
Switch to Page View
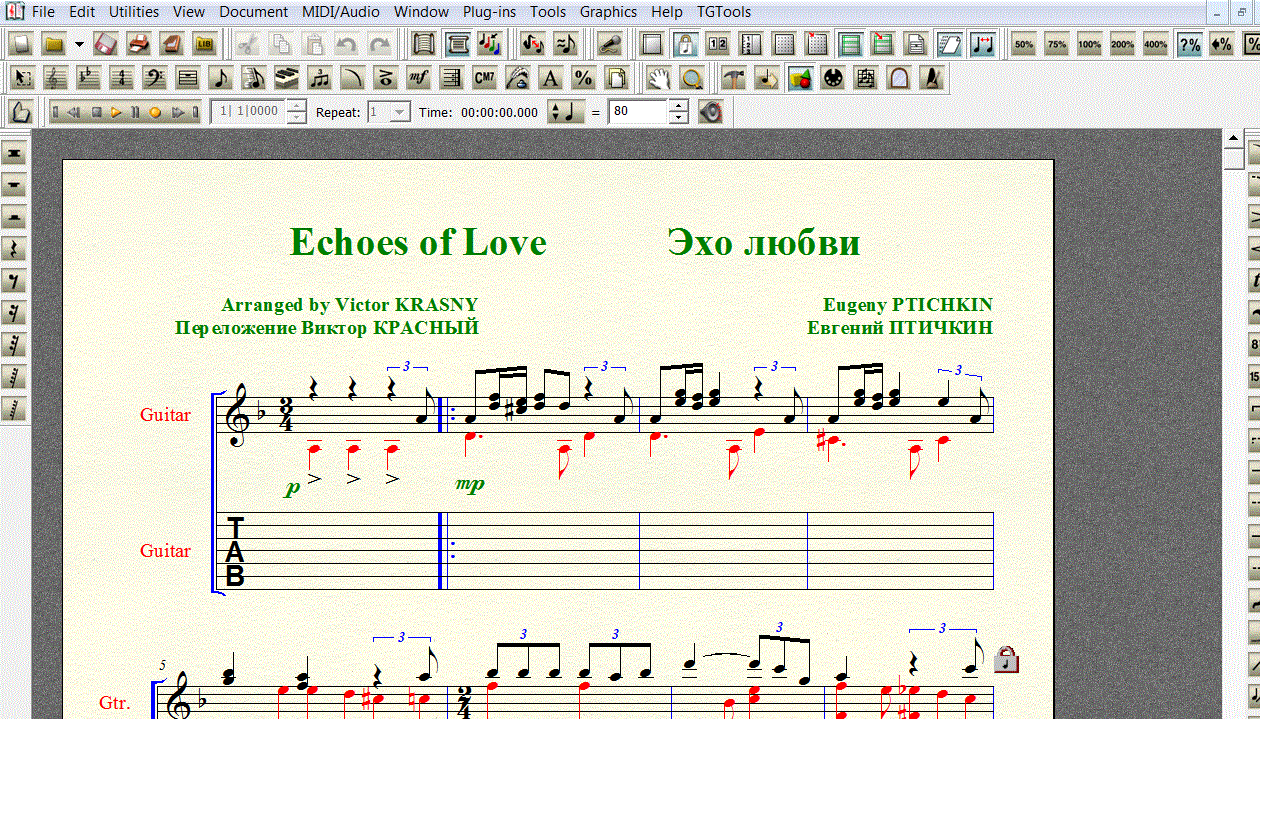(x=457, y=44)
